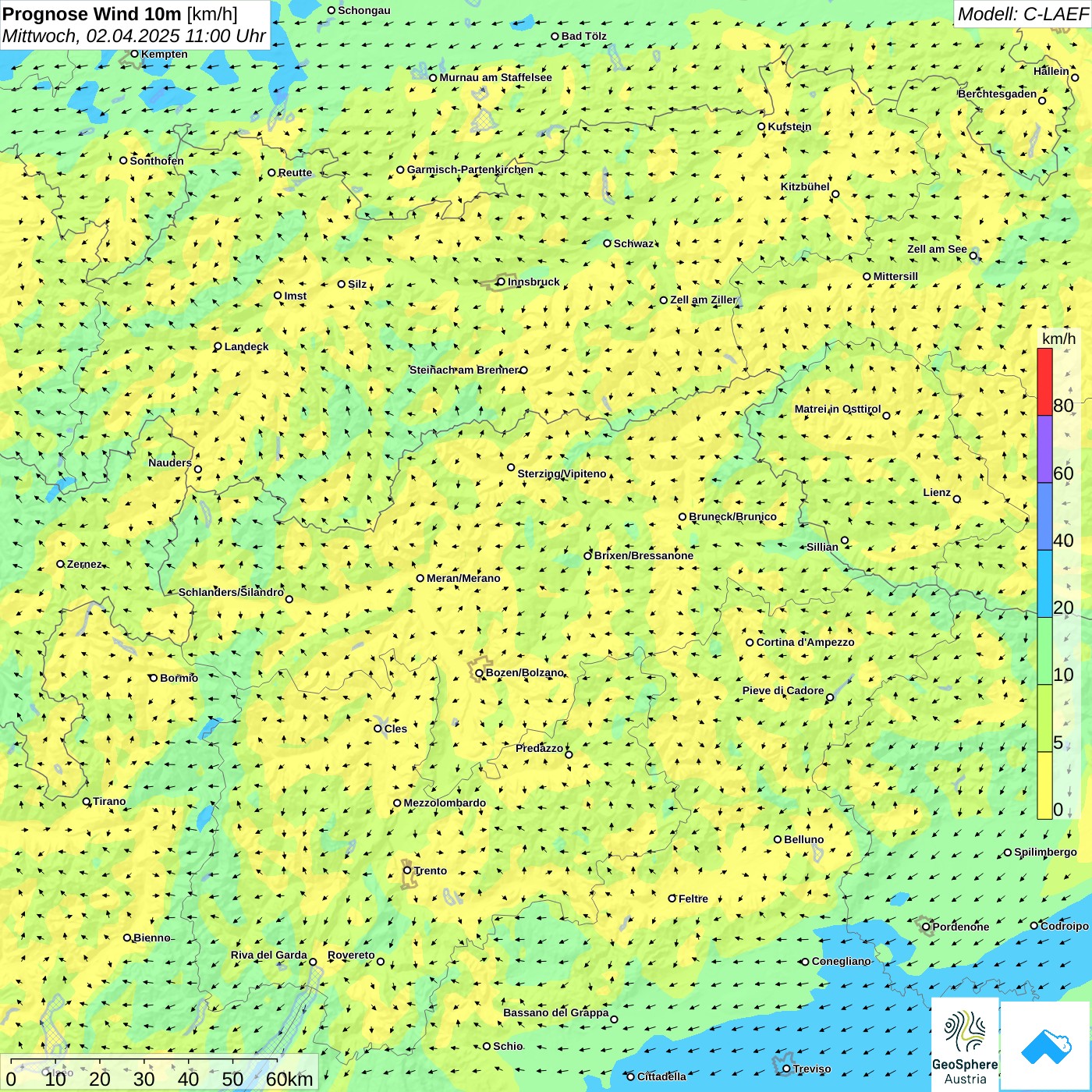This screenshot has height=1092, width=1092.
Task: Click the Kempten location marker
Action: coord(134,54)
